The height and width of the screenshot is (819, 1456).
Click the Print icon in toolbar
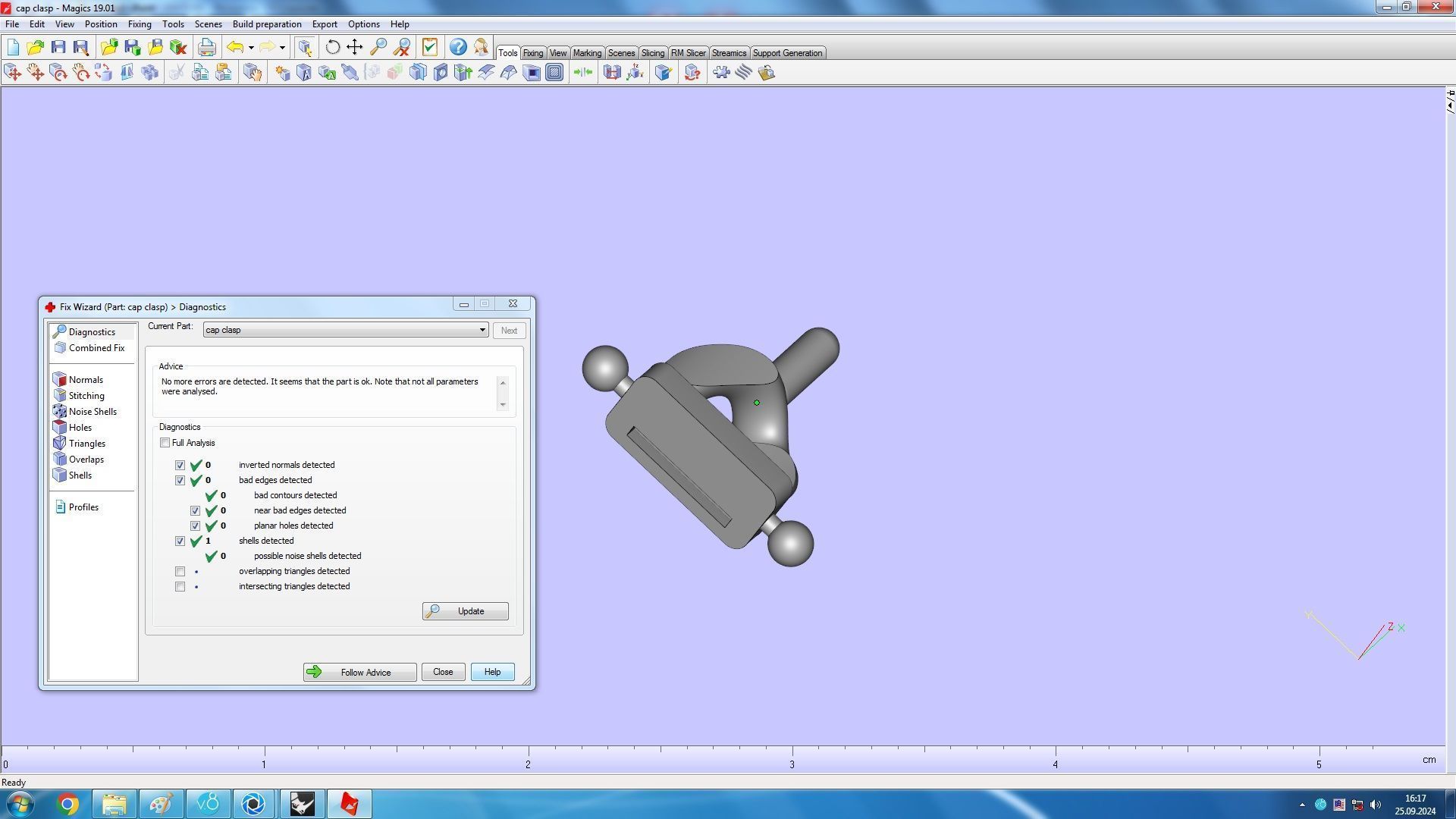206,47
